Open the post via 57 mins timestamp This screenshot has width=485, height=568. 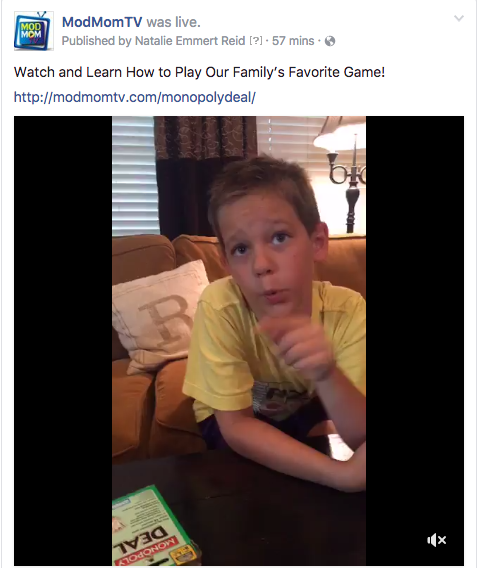293,41
